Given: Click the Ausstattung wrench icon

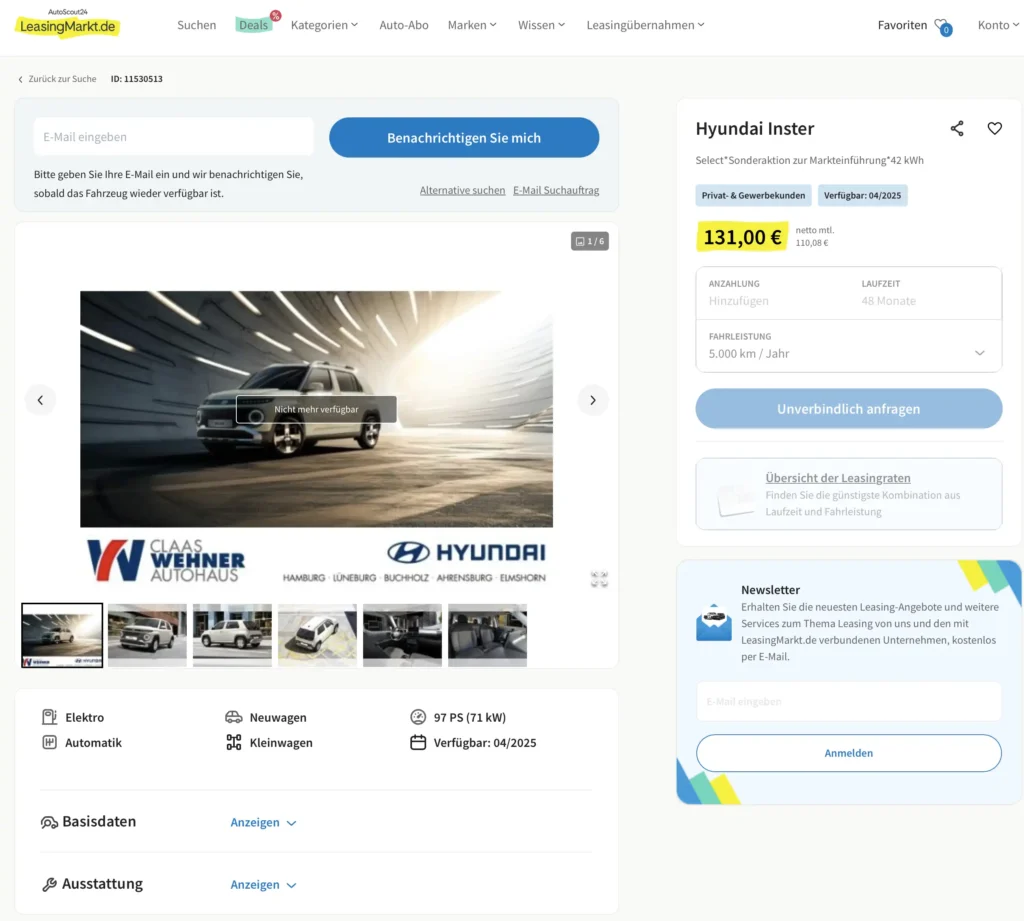Looking at the screenshot, I should [x=49, y=884].
